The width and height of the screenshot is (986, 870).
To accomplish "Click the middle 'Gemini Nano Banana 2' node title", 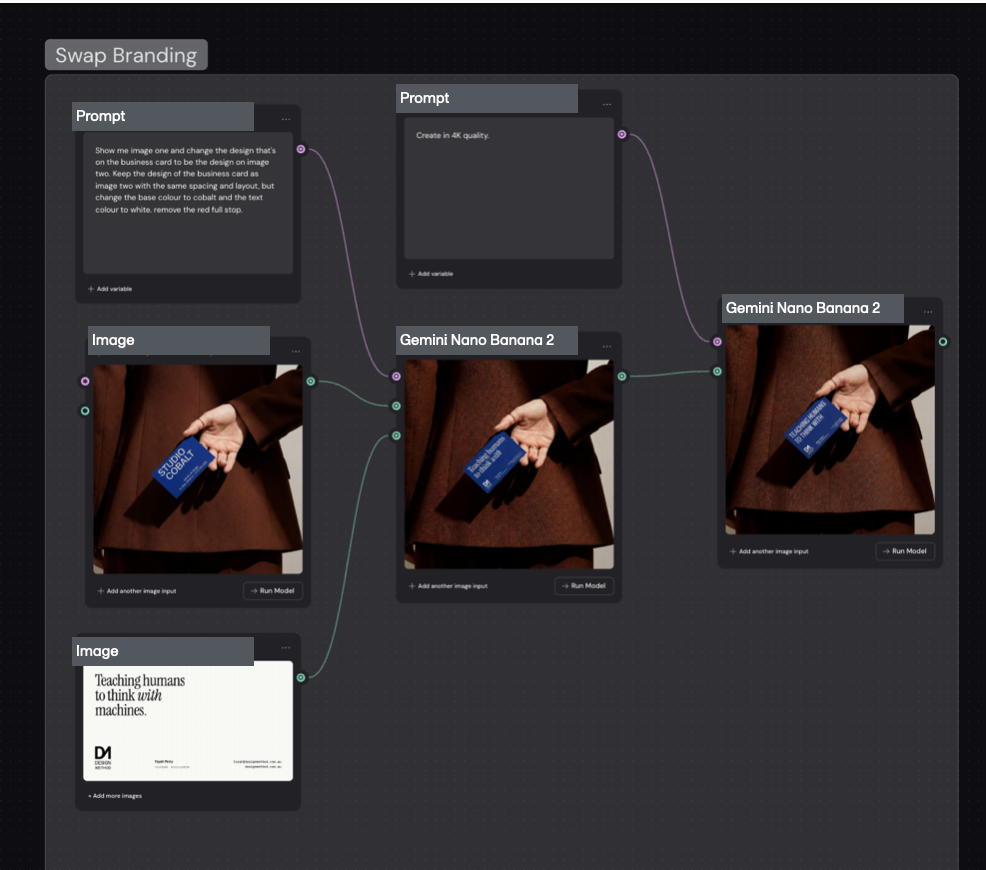I will coord(477,340).
